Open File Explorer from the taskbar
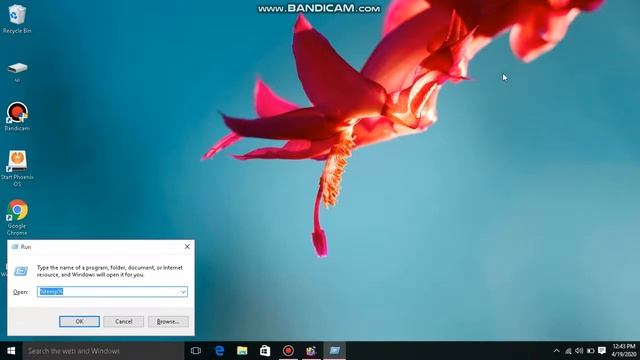Screen dimensions: 640x360 [242, 351]
